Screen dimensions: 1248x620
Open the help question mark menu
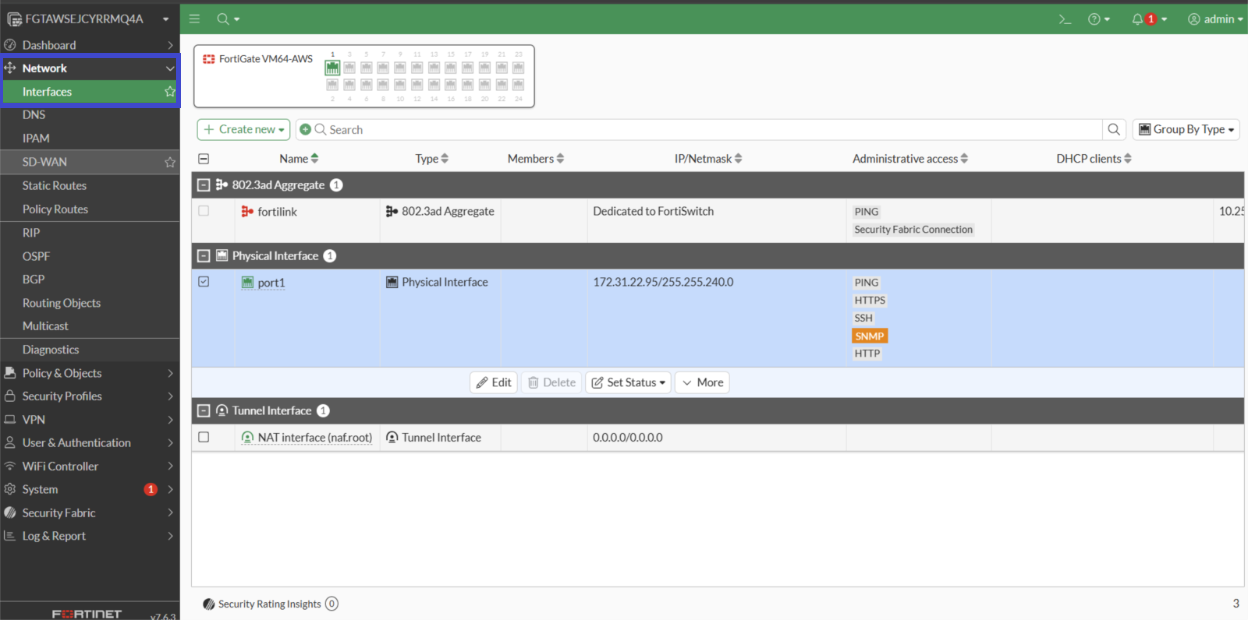click(1099, 19)
